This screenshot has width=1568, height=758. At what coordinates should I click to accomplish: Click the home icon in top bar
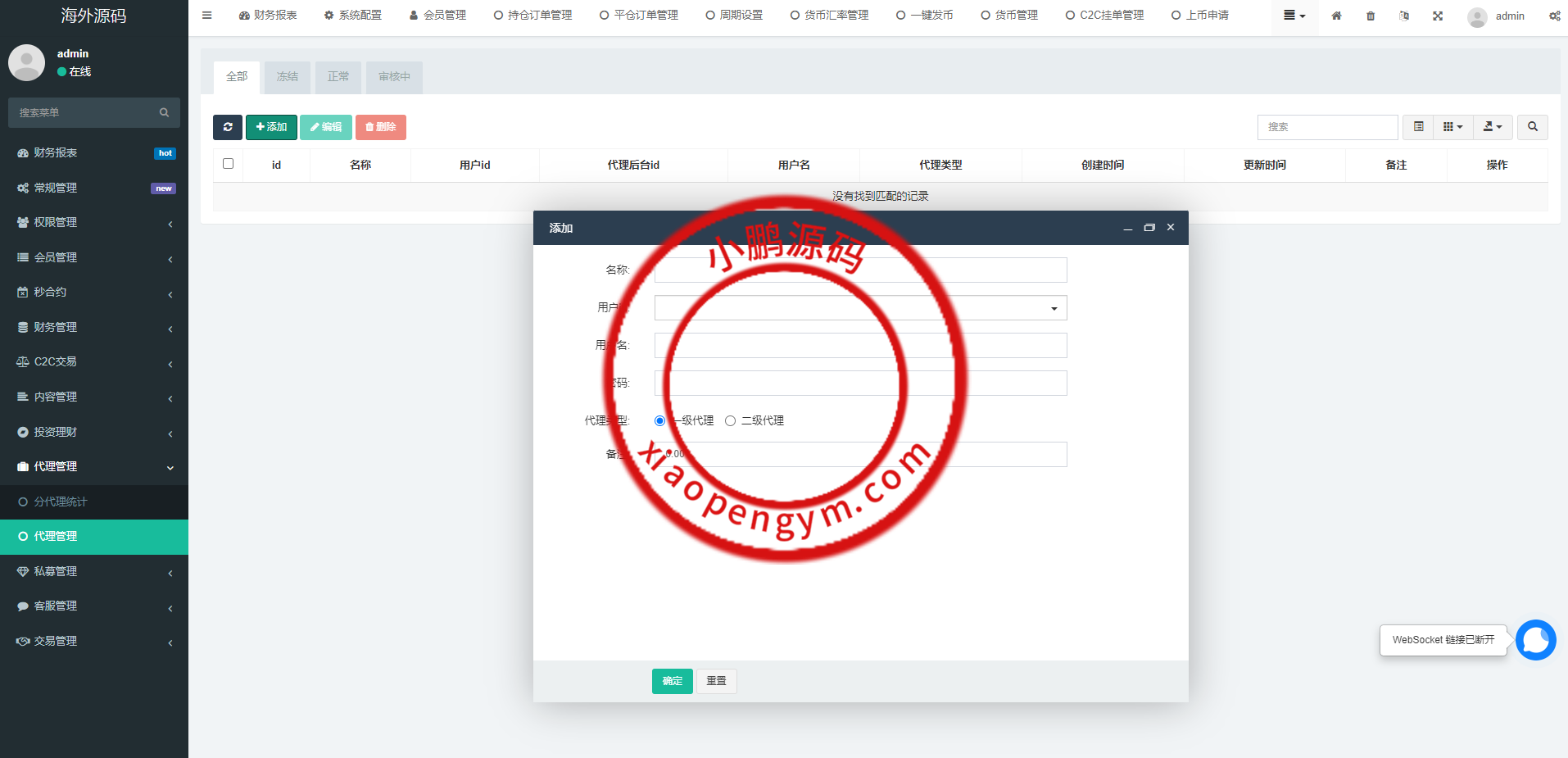[x=1336, y=16]
